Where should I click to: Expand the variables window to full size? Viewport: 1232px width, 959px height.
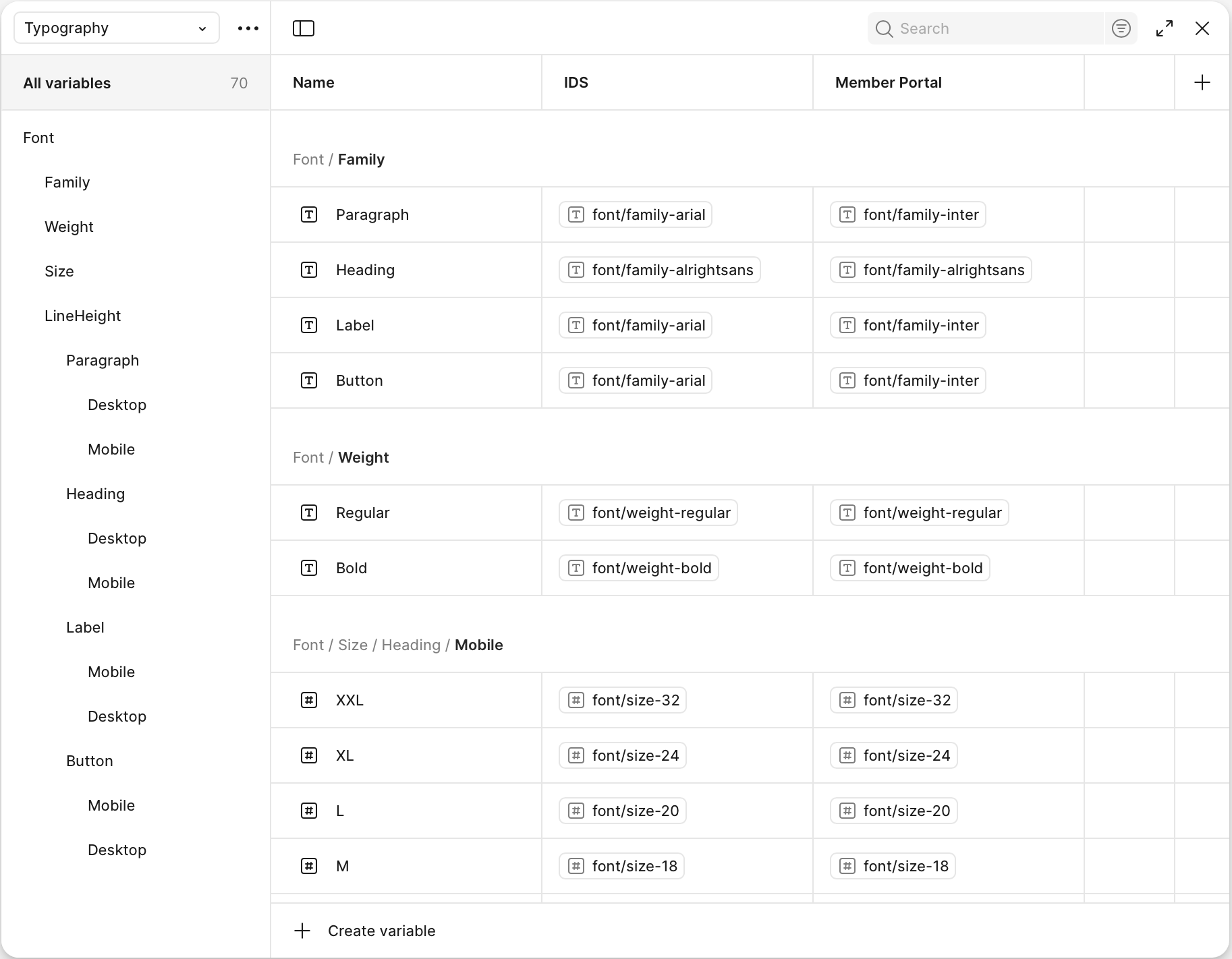click(1164, 28)
